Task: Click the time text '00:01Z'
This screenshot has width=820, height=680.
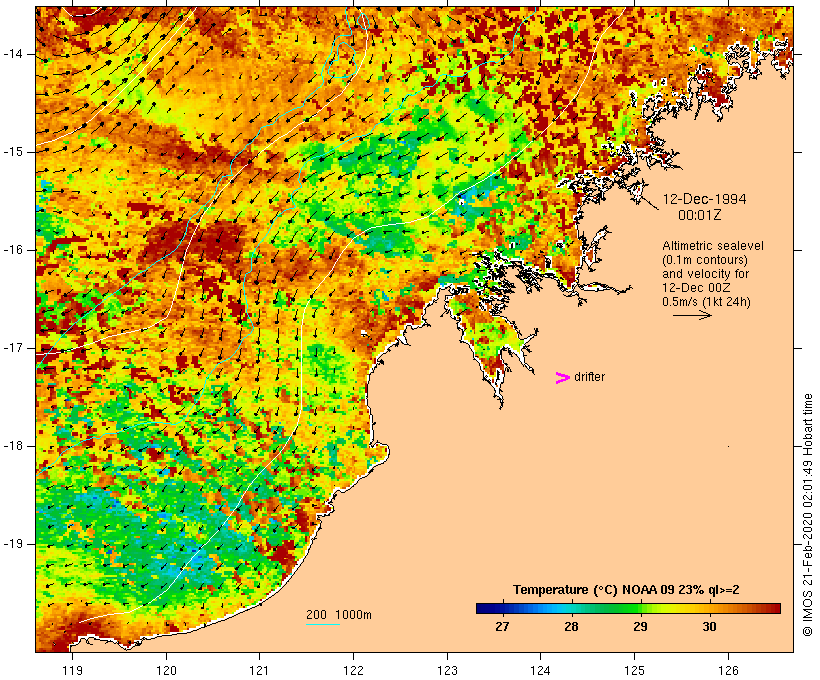Action: pyautogui.click(x=700, y=215)
